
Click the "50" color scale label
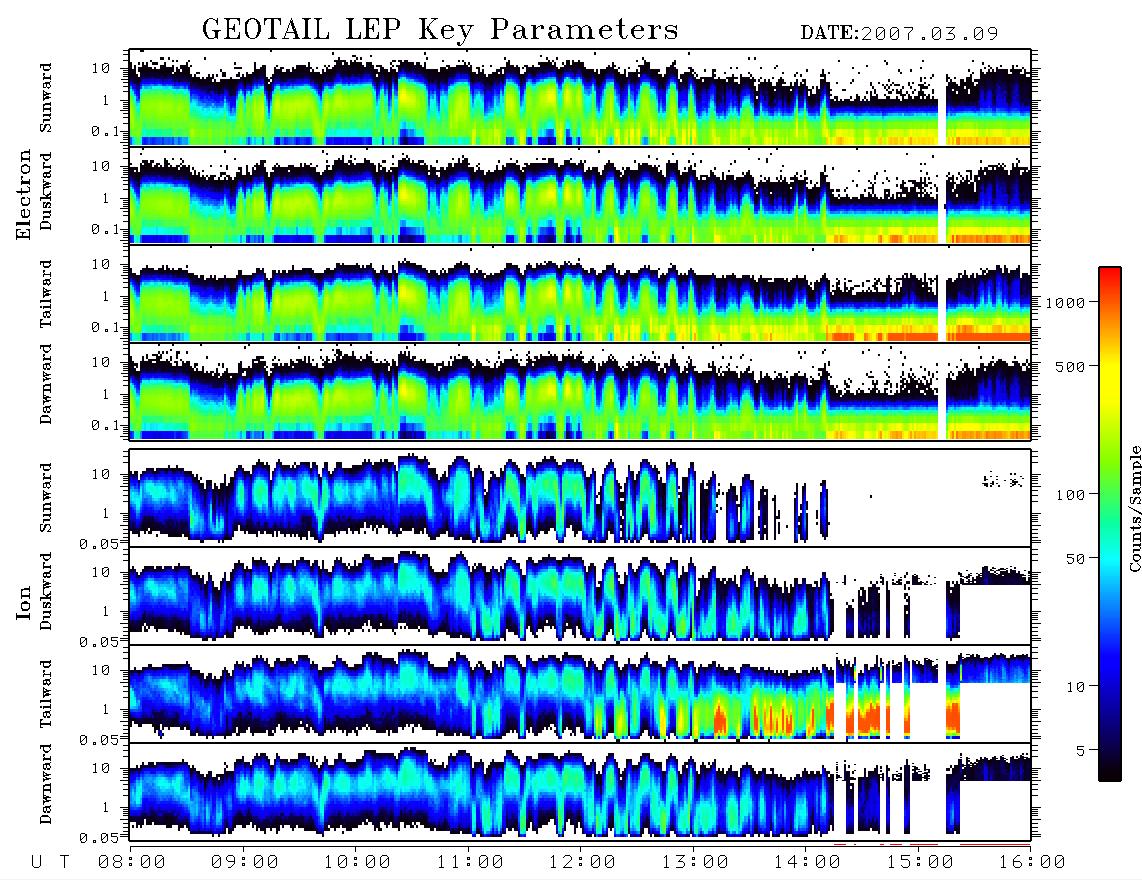coord(1076,559)
